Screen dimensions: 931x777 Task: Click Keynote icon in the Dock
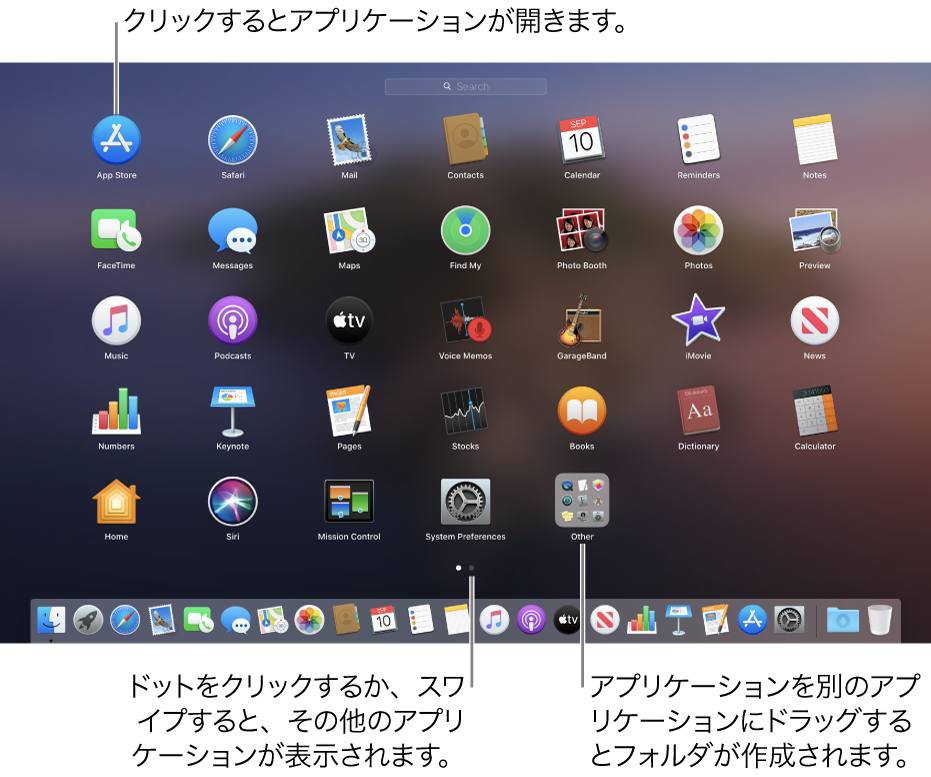coord(678,620)
